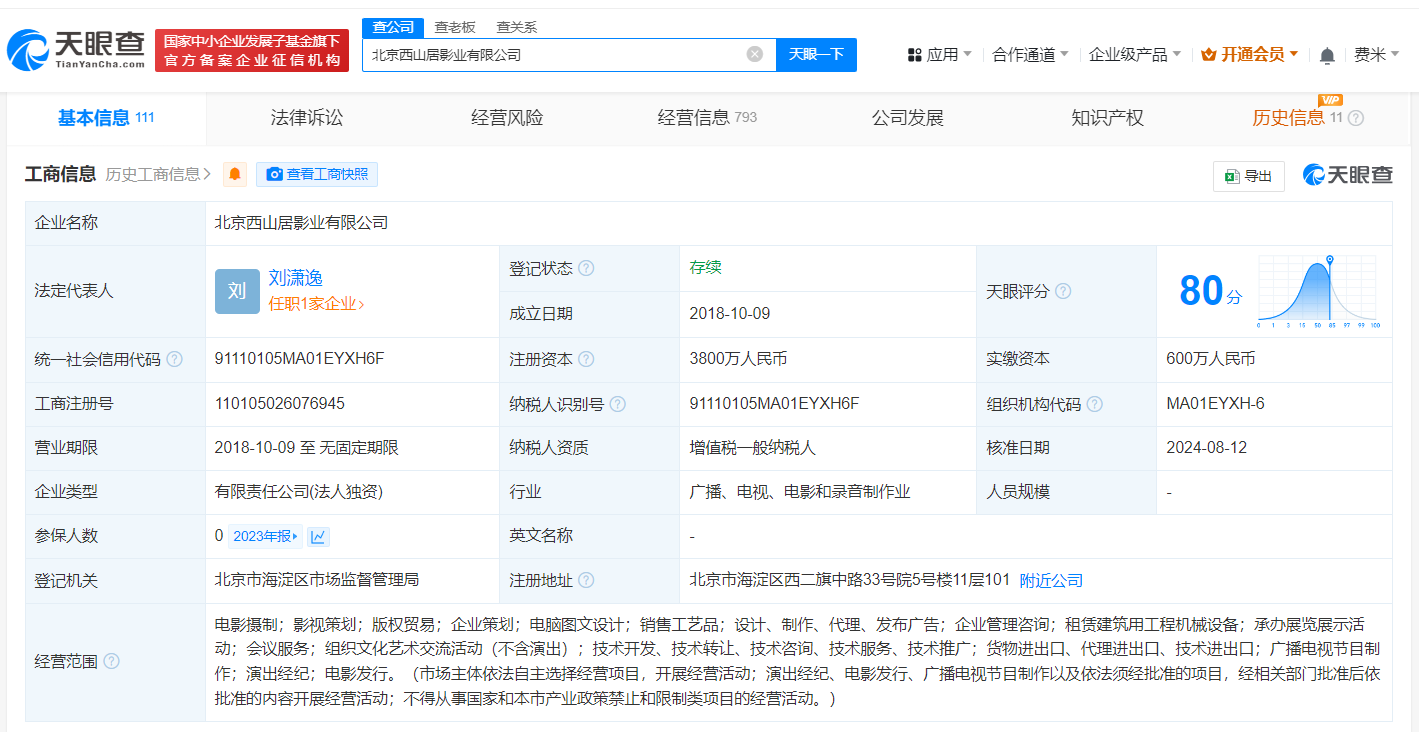Clear the search box with the X icon
The height and width of the screenshot is (732, 1419).
754,55
